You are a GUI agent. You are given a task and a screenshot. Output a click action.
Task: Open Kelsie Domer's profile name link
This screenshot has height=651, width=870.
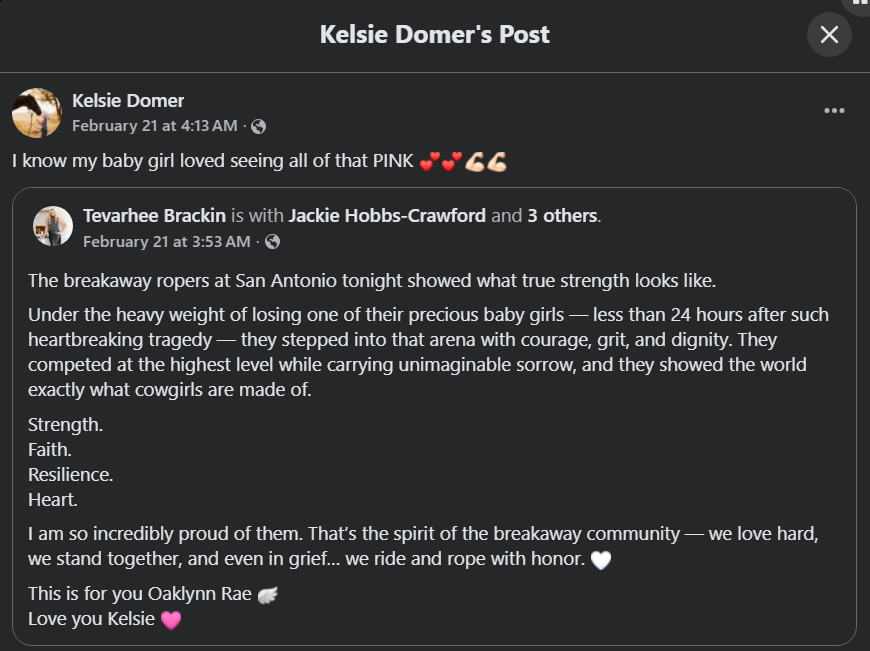(x=128, y=100)
